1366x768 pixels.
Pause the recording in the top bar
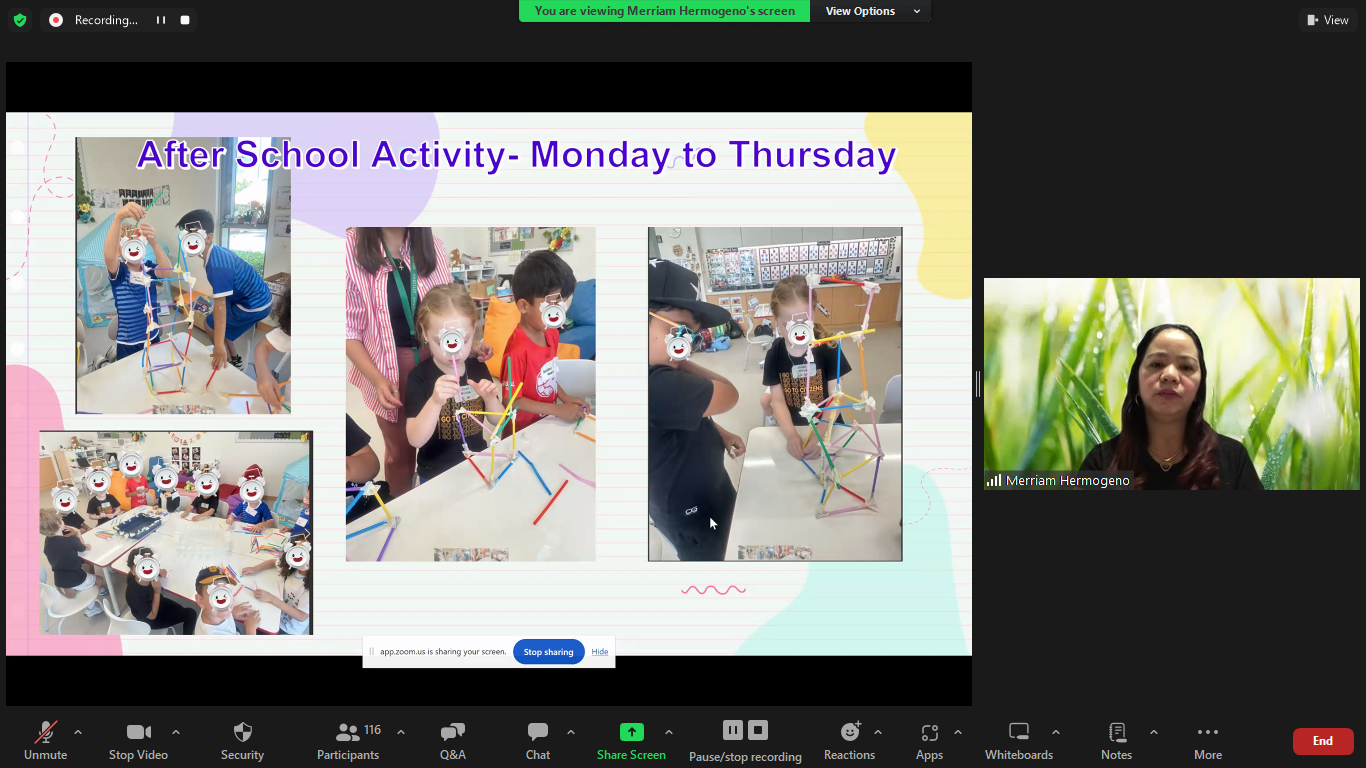tap(160, 20)
